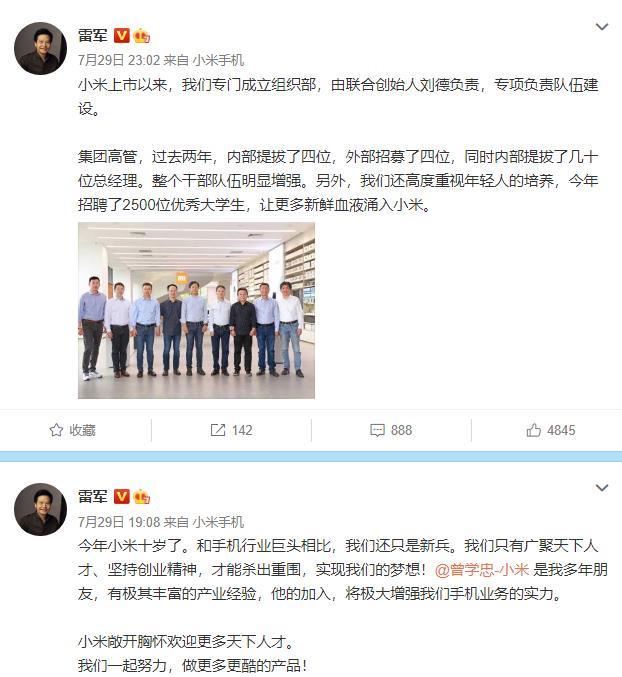Open 雷军's avatar on the first post
The width and height of the screenshot is (622, 677).
tap(41, 48)
